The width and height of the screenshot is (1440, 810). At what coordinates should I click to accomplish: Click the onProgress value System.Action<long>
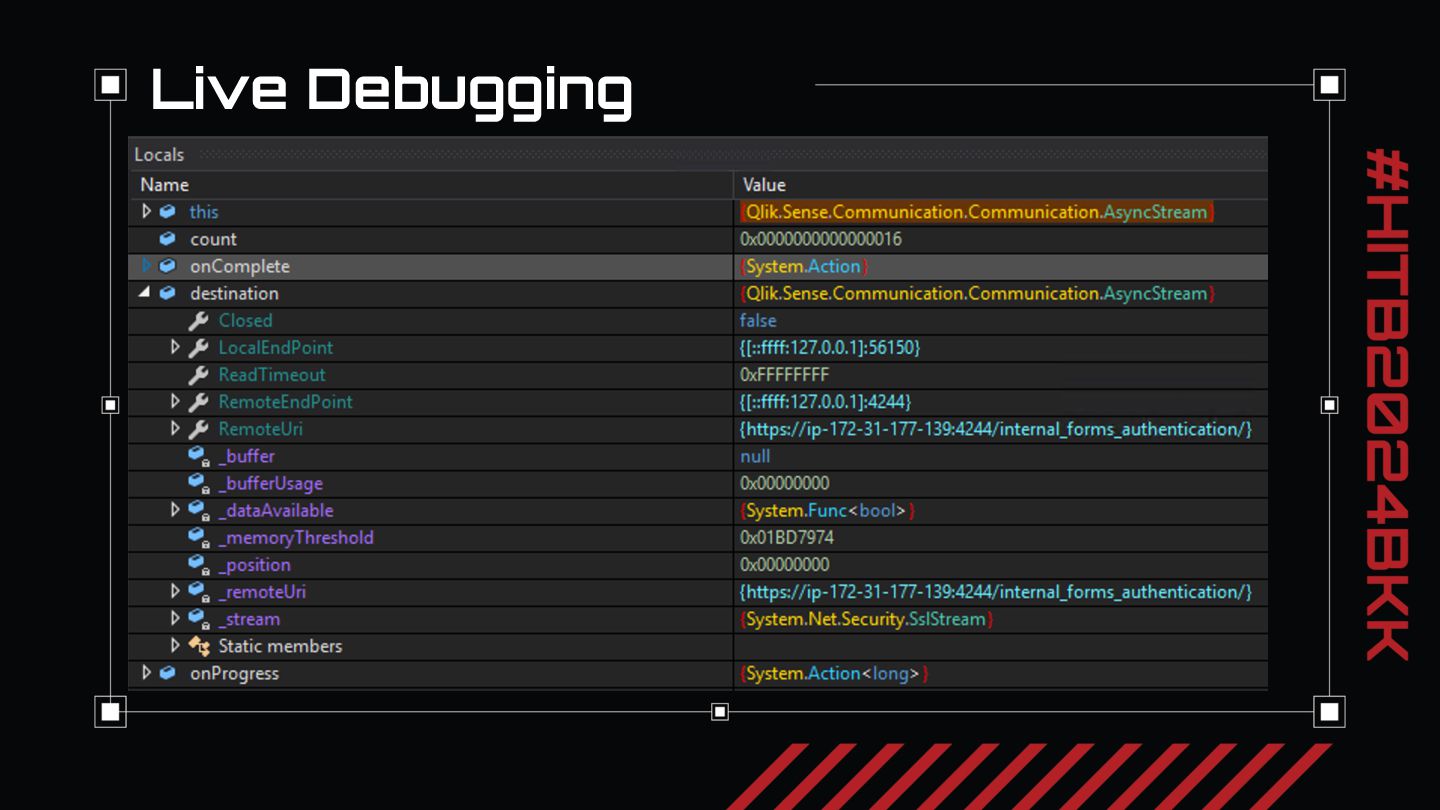(x=835, y=673)
